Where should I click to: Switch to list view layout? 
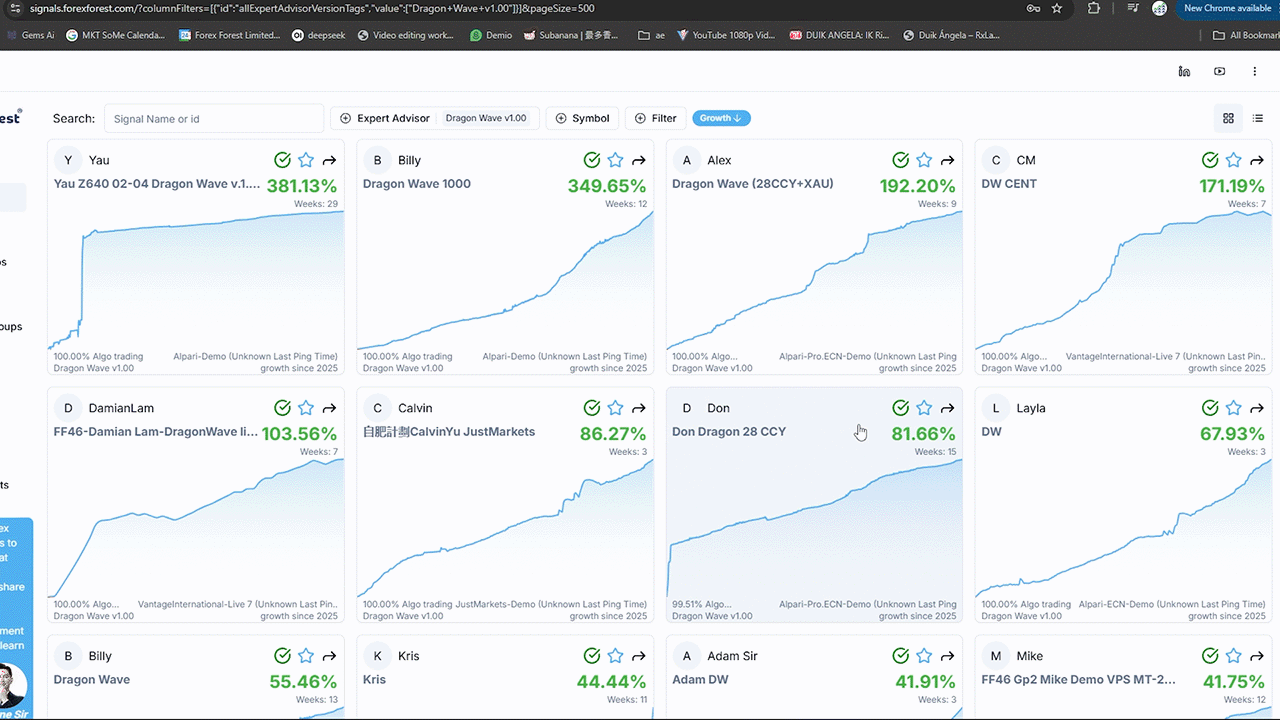coord(1258,118)
